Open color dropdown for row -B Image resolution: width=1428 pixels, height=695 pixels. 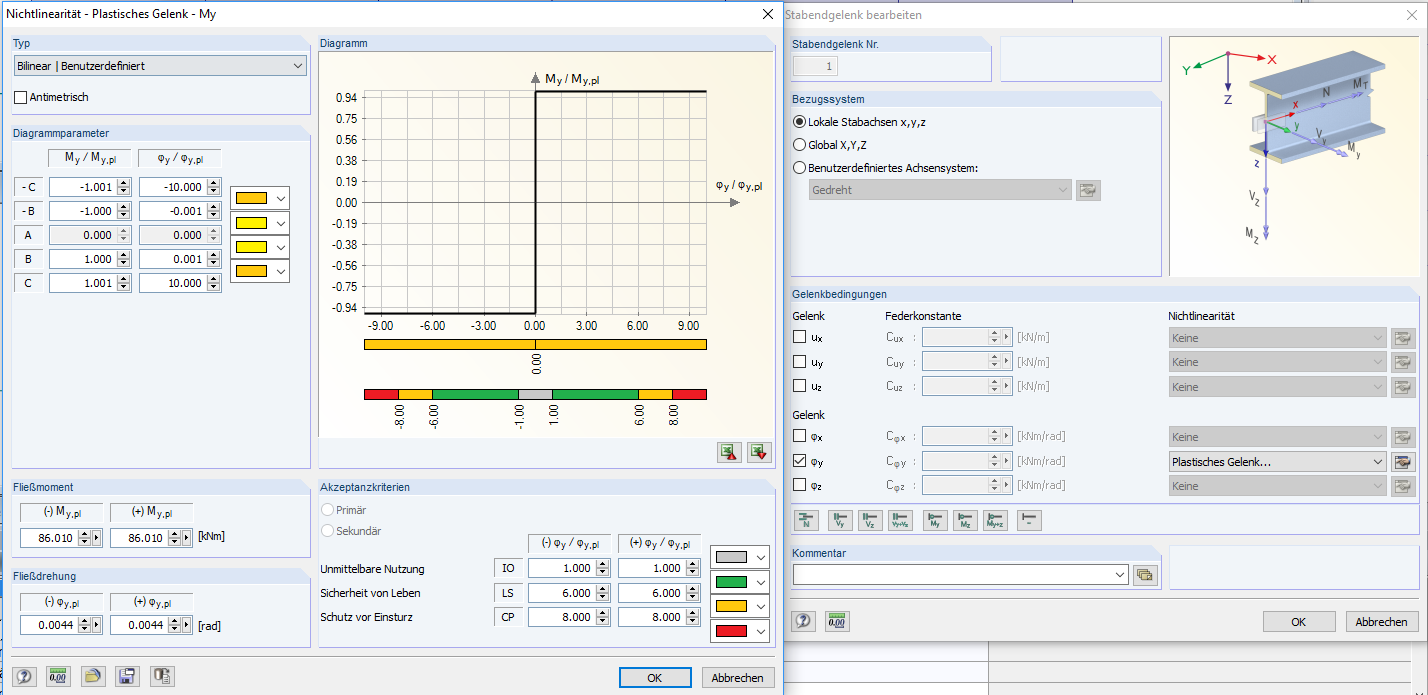[x=280, y=222]
